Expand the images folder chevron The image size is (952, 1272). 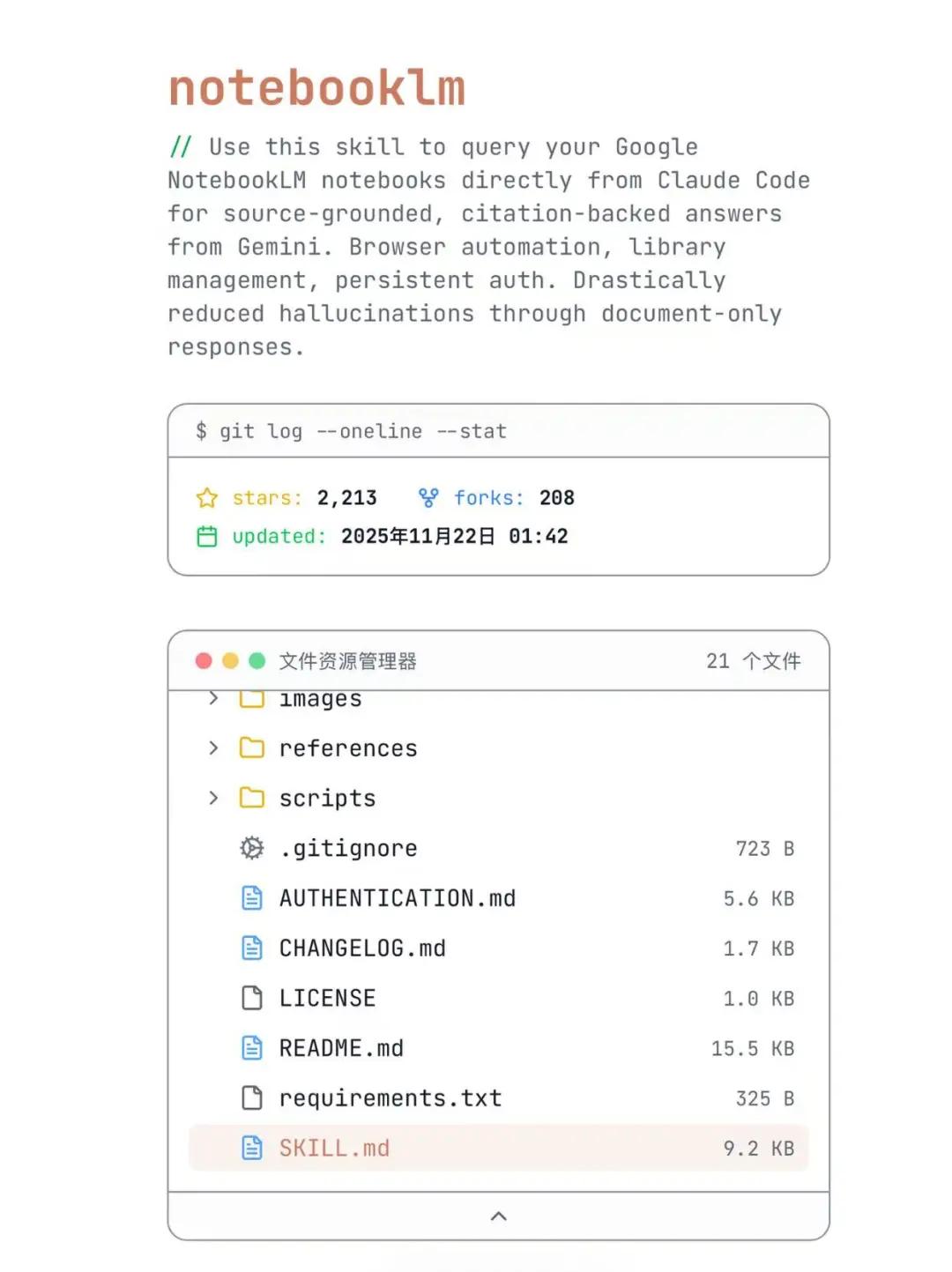click(x=213, y=699)
